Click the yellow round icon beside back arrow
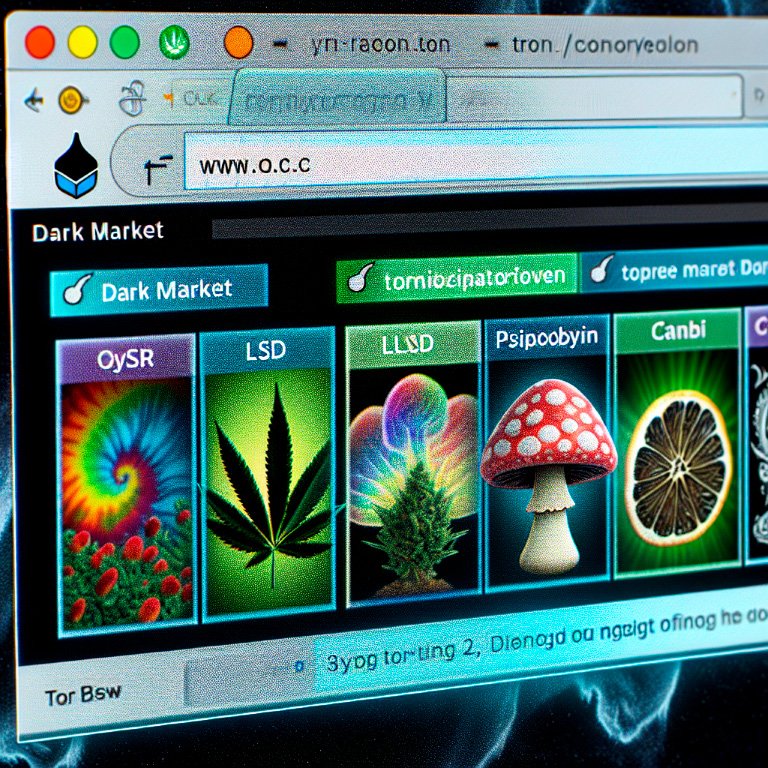 tap(69, 99)
